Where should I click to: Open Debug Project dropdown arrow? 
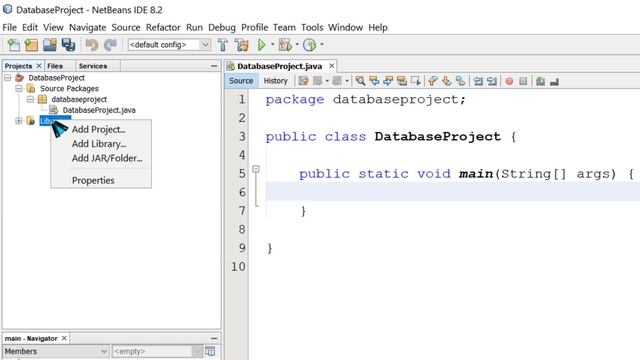point(297,44)
